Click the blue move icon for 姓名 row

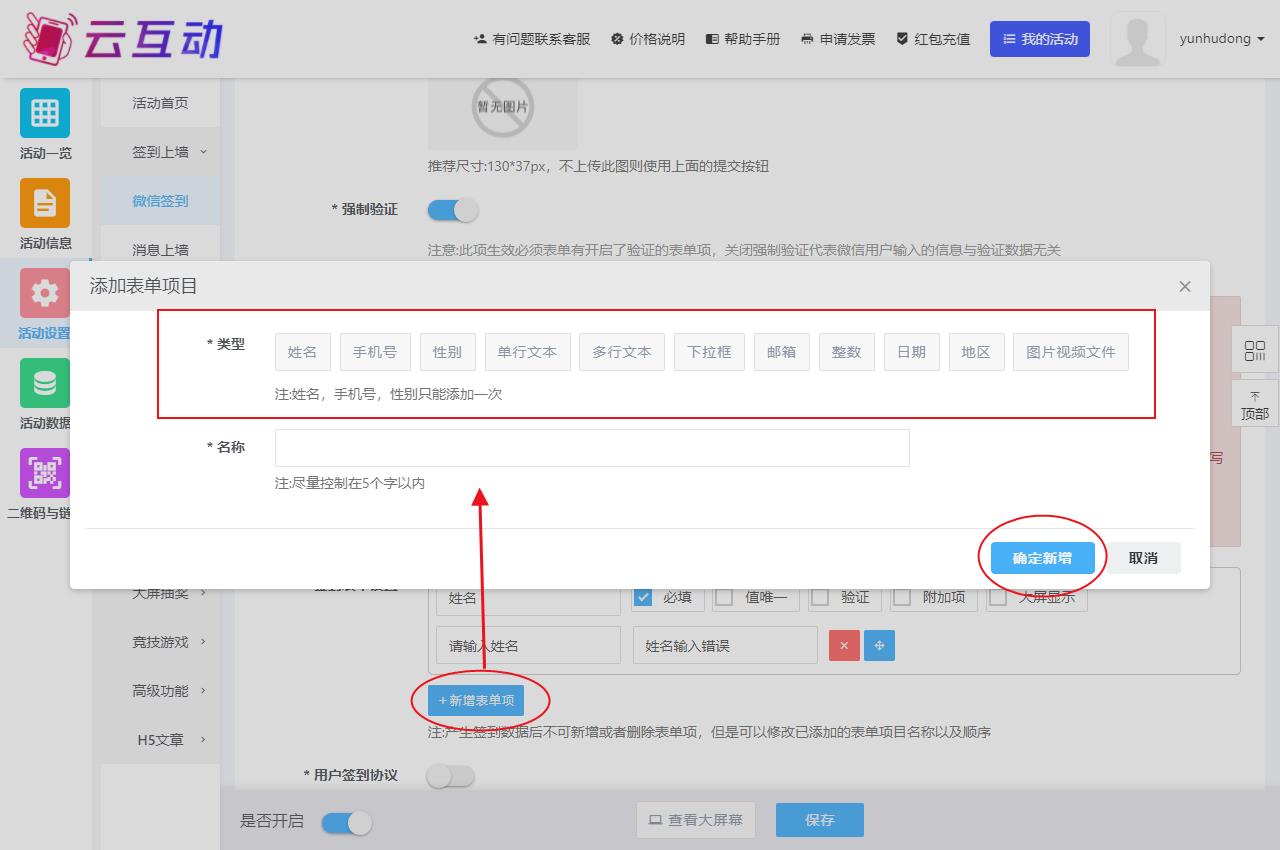pos(880,646)
